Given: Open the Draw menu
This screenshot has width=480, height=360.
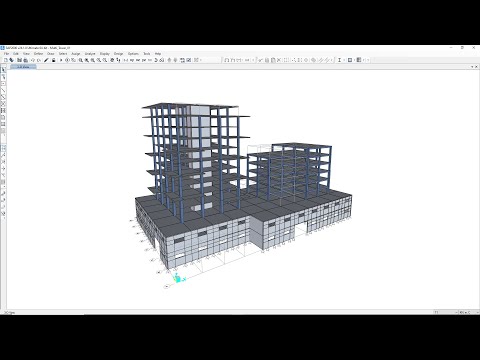Looking at the screenshot, I should (51, 54).
